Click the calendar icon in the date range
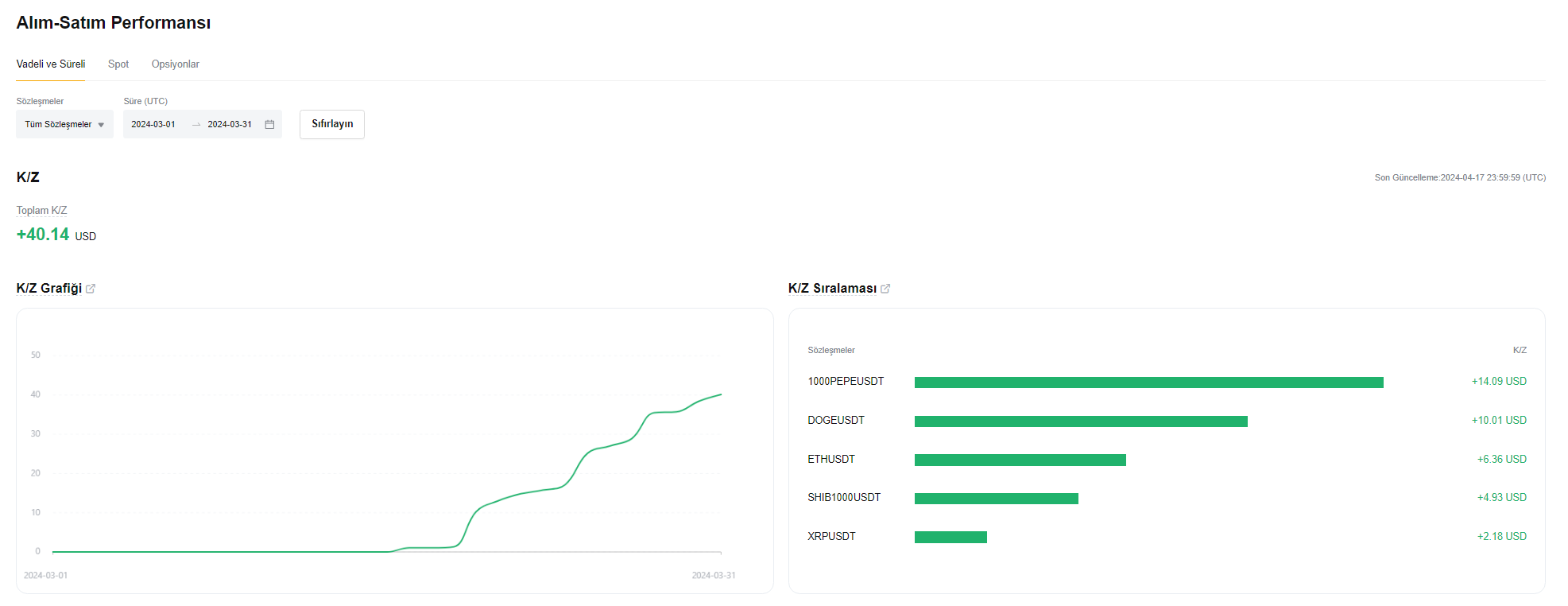This screenshot has height=606, width=1568. [269, 125]
